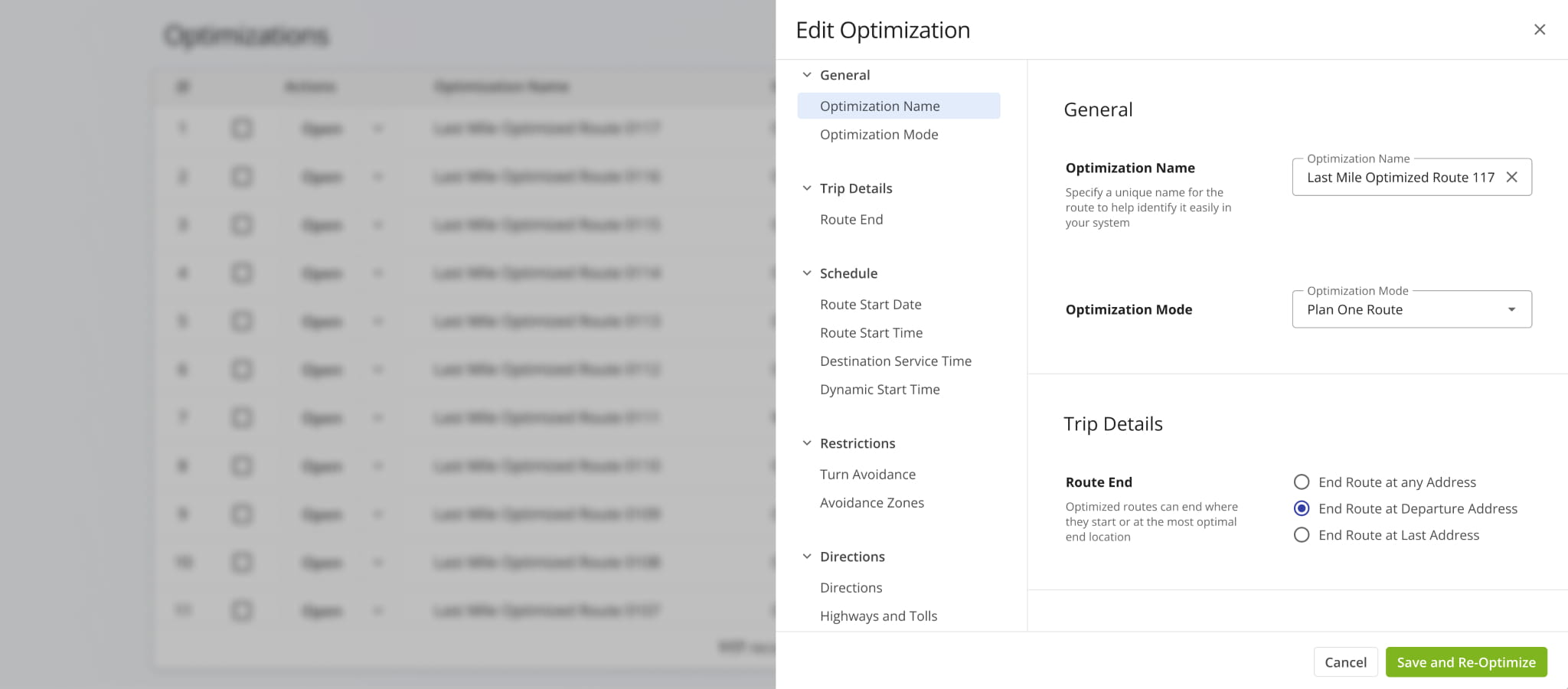This screenshot has width=1568, height=689.
Task: Click Save and Re-Optimize button
Action: click(x=1465, y=662)
